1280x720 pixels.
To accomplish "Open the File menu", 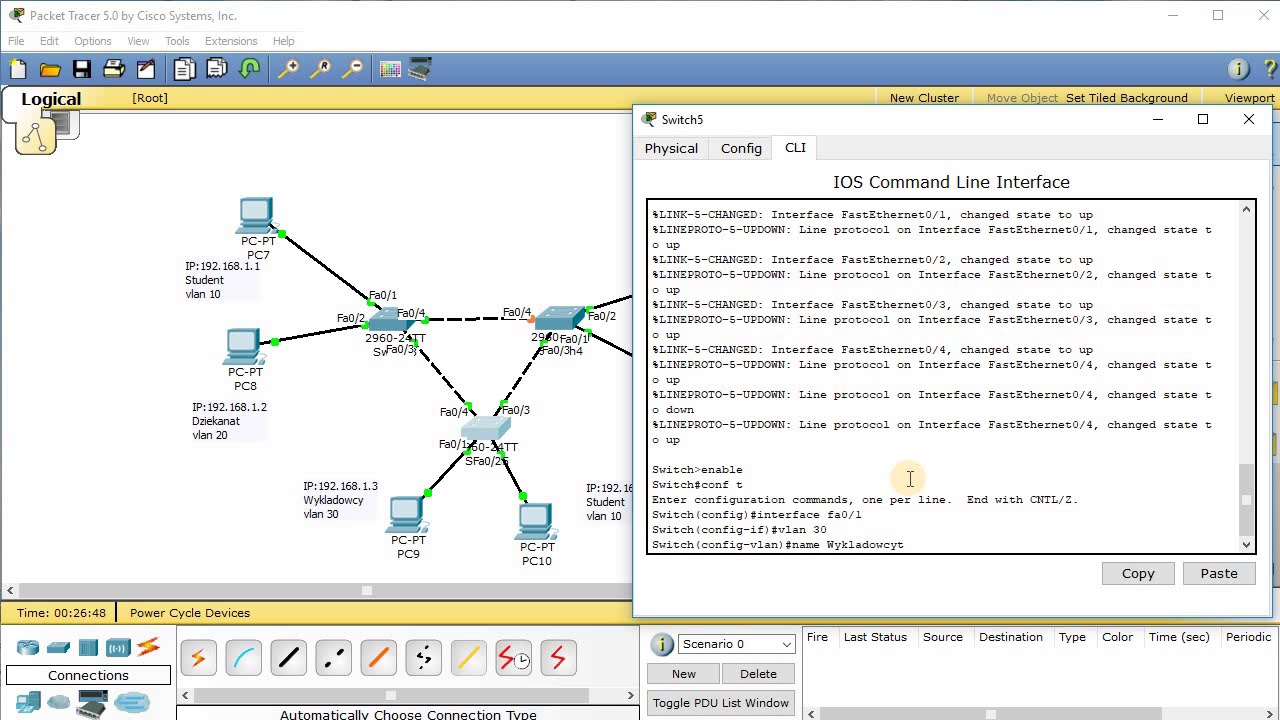I will (16, 41).
